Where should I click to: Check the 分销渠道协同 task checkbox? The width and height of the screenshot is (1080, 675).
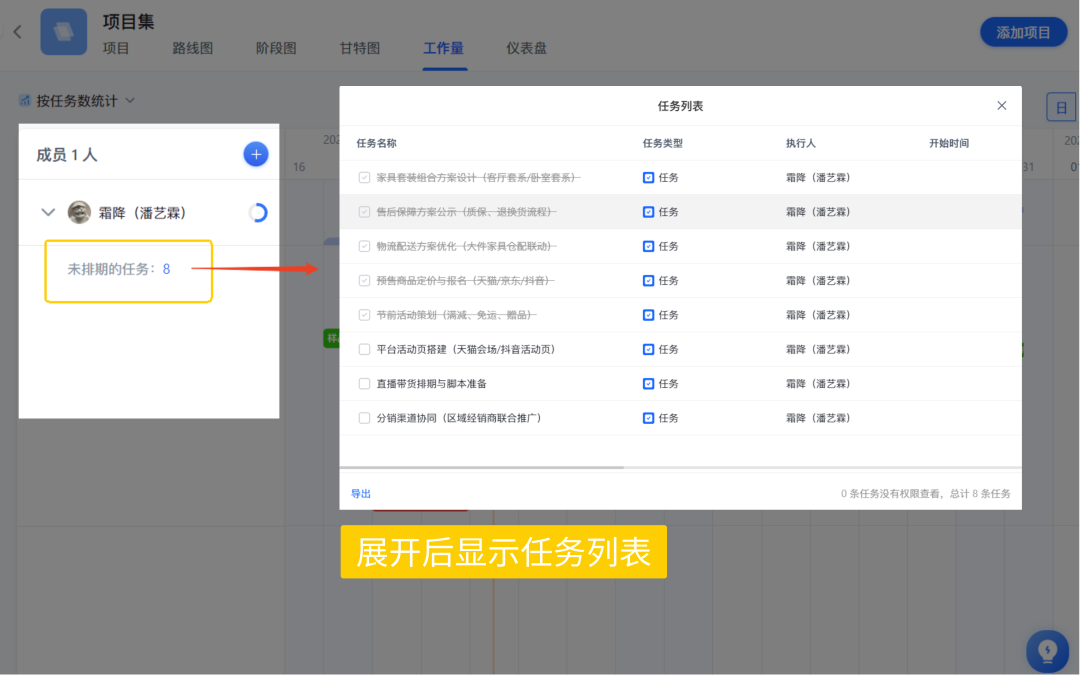coord(364,418)
